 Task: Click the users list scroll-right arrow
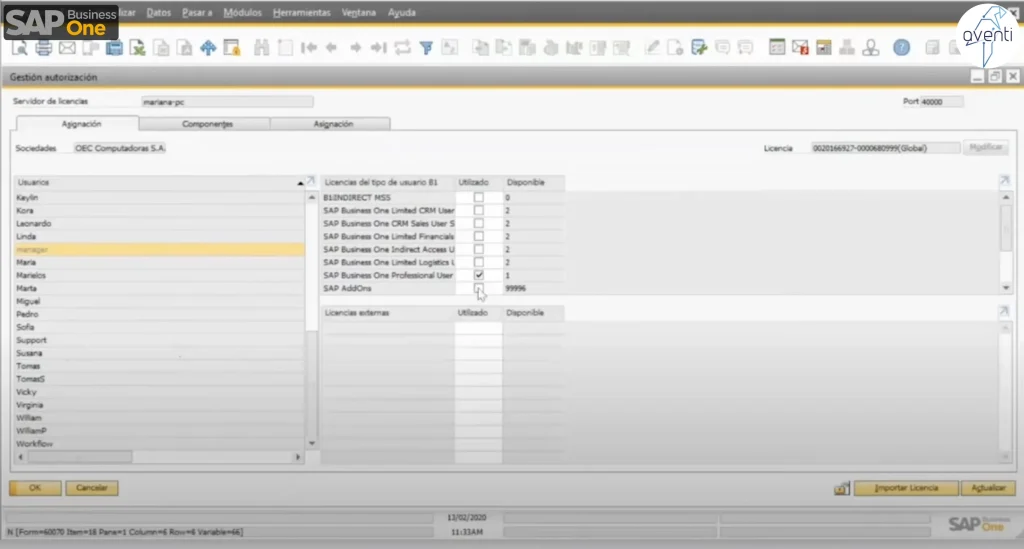(298, 457)
